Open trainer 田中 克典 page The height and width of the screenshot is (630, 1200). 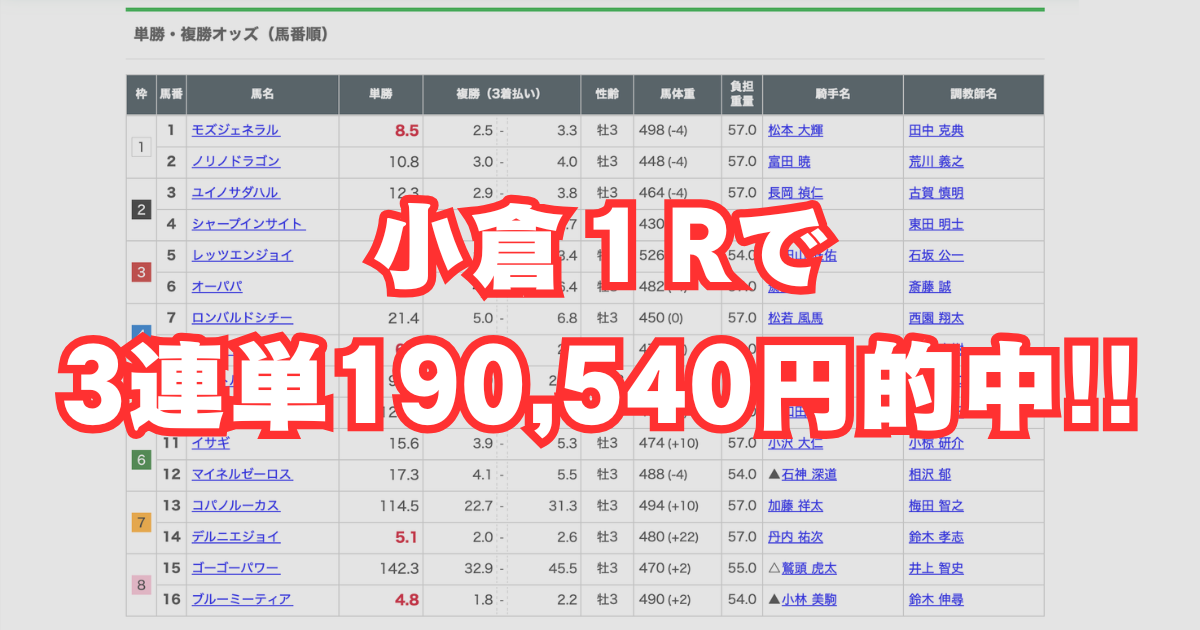point(937,130)
